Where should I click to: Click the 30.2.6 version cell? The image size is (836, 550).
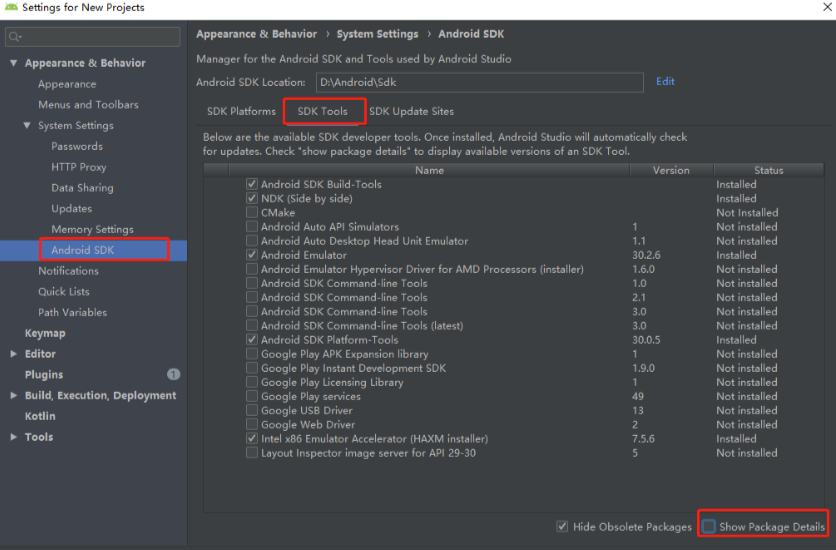click(x=646, y=255)
